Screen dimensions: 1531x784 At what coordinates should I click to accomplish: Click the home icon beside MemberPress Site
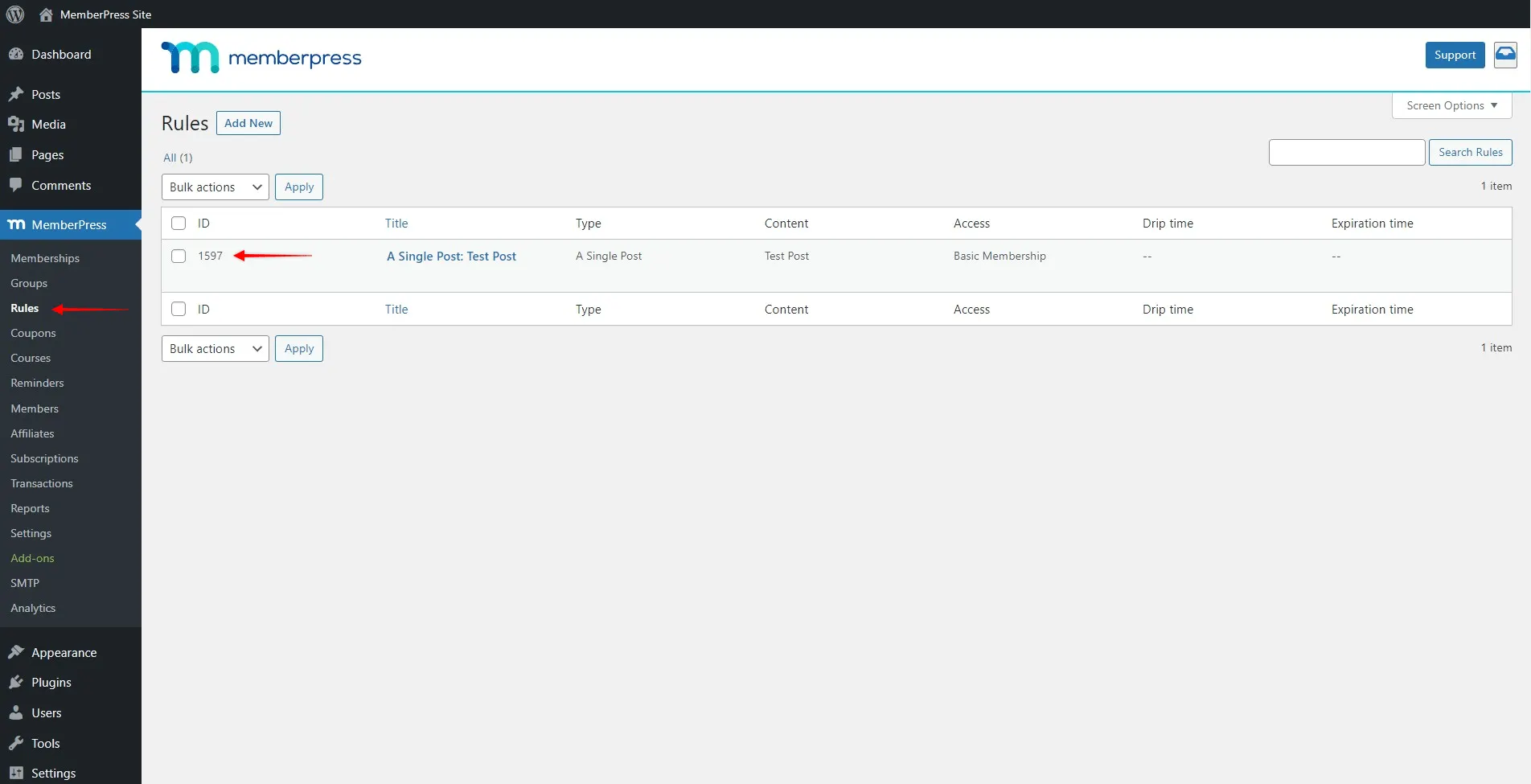[46, 14]
